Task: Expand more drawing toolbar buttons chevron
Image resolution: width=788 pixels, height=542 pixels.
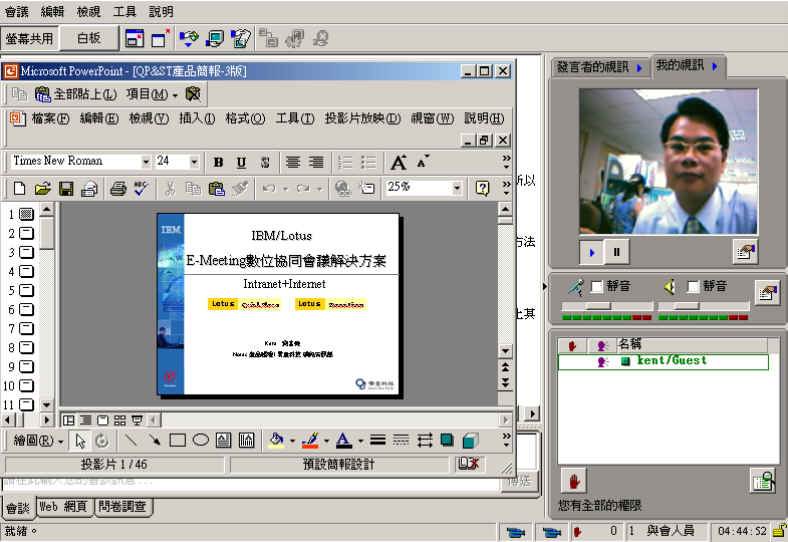Action: (506, 440)
